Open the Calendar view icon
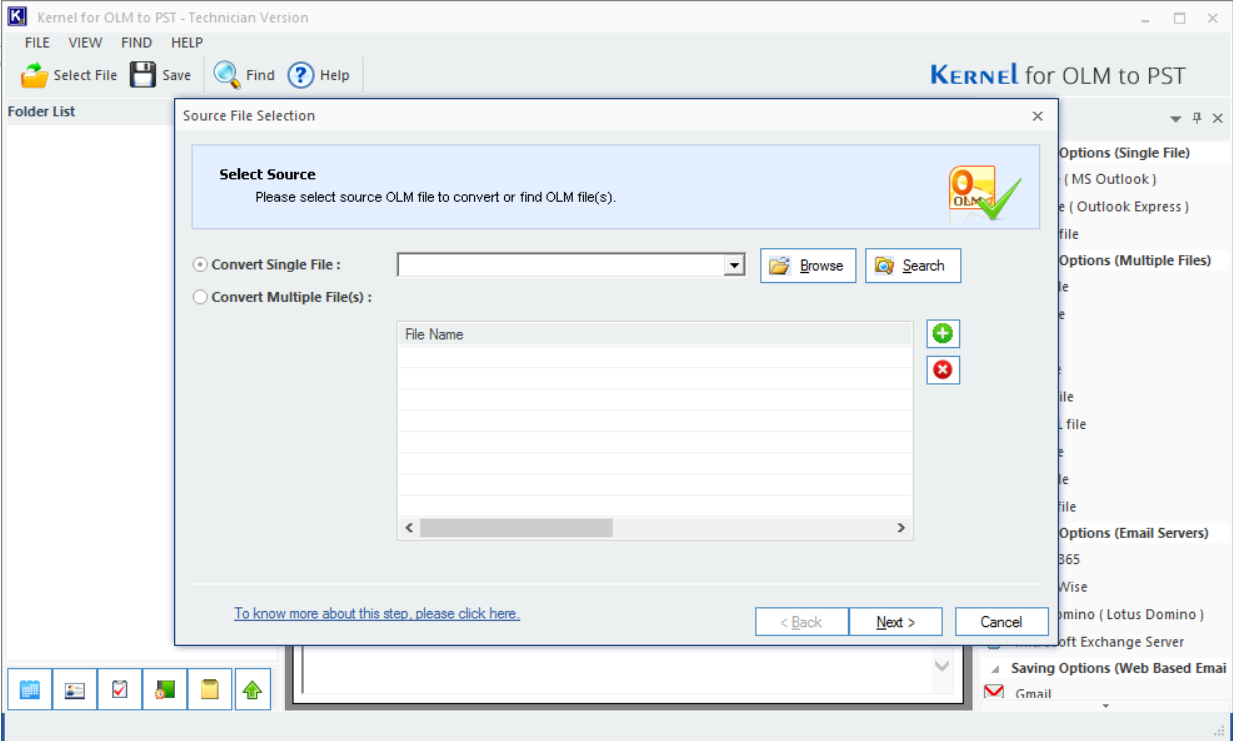The width and height of the screenshot is (1233, 741). (30, 690)
